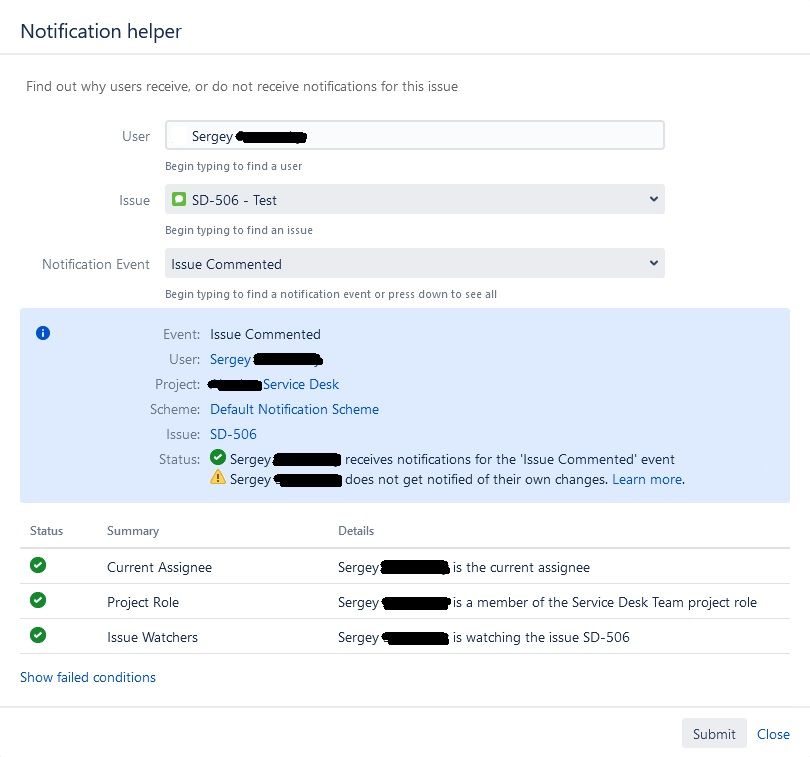Click the Submit button
810x757 pixels.
[x=714, y=733]
